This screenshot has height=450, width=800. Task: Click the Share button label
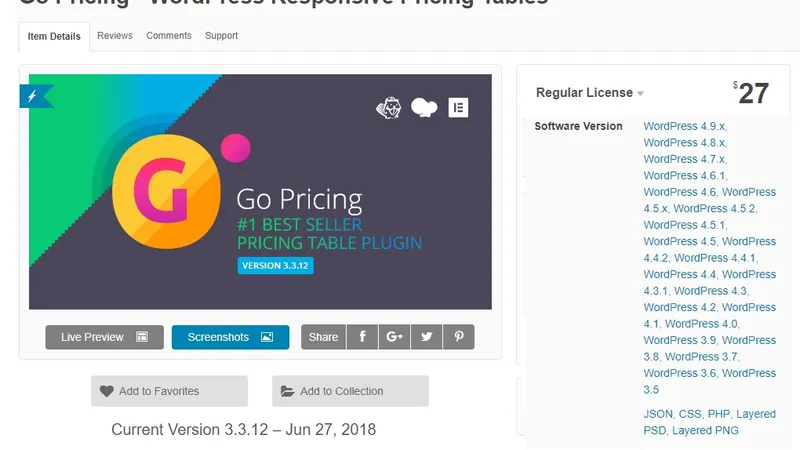(323, 337)
